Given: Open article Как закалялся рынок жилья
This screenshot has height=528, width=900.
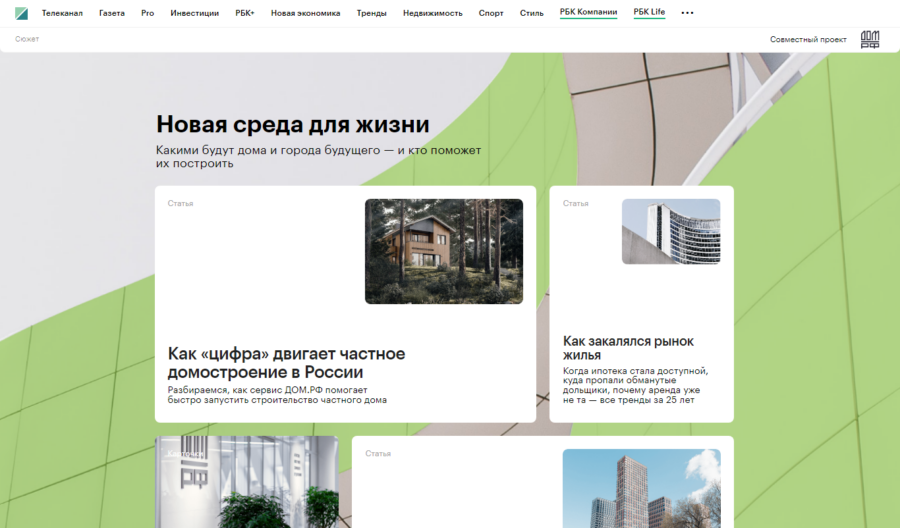Looking at the screenshot, I should [629, 348].
